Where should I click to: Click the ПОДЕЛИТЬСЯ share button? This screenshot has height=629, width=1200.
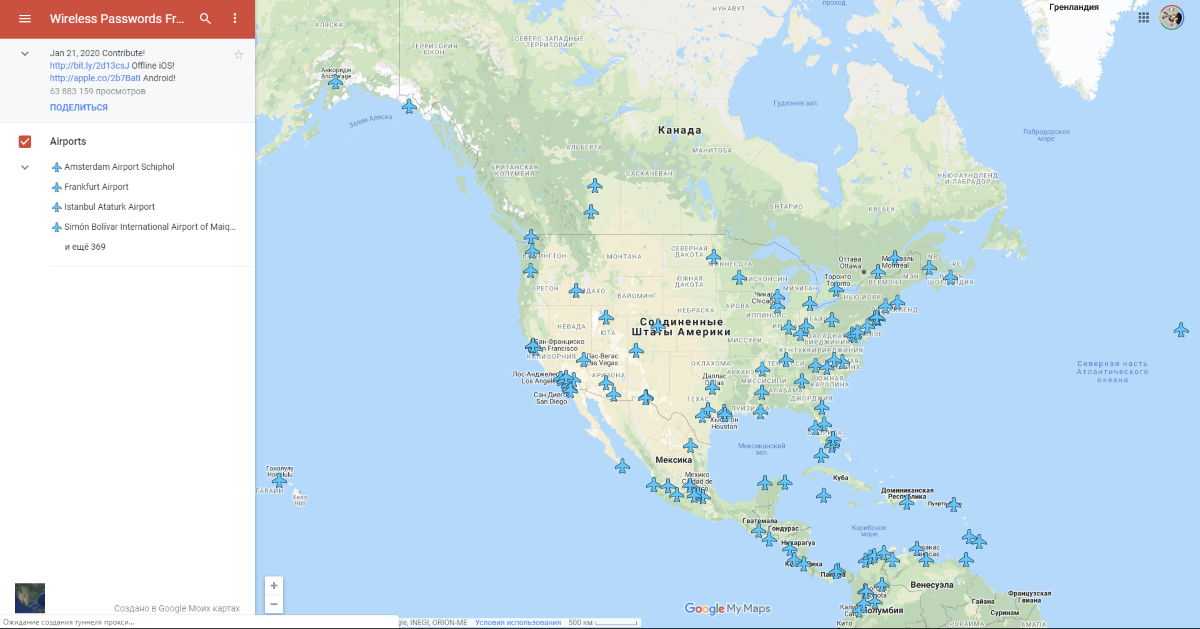tap(79, 107)
